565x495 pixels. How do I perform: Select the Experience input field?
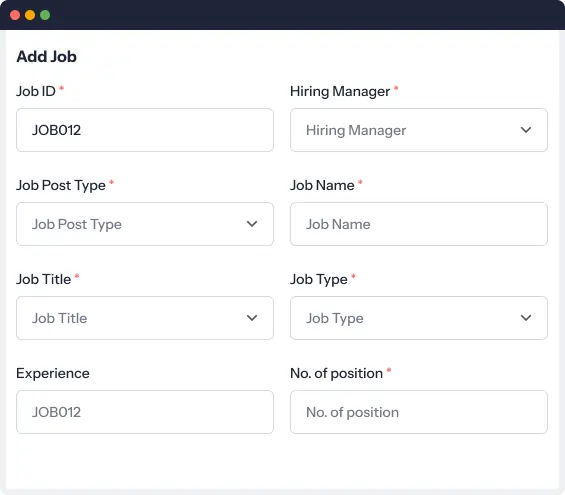(x=145, y=412)
